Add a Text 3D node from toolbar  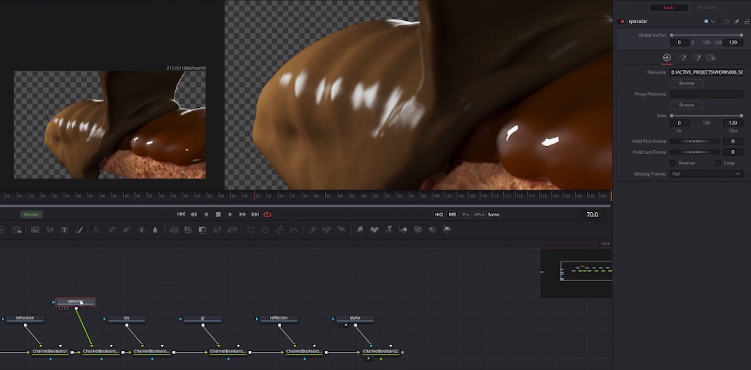pos(389,230)
